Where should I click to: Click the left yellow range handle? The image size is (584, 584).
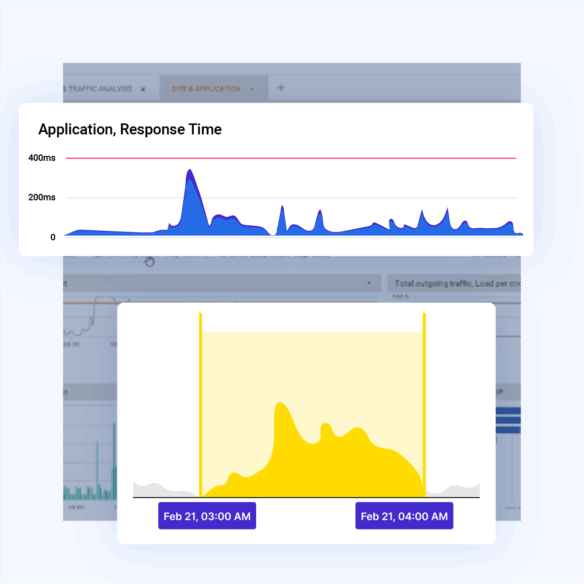[200, 404]
